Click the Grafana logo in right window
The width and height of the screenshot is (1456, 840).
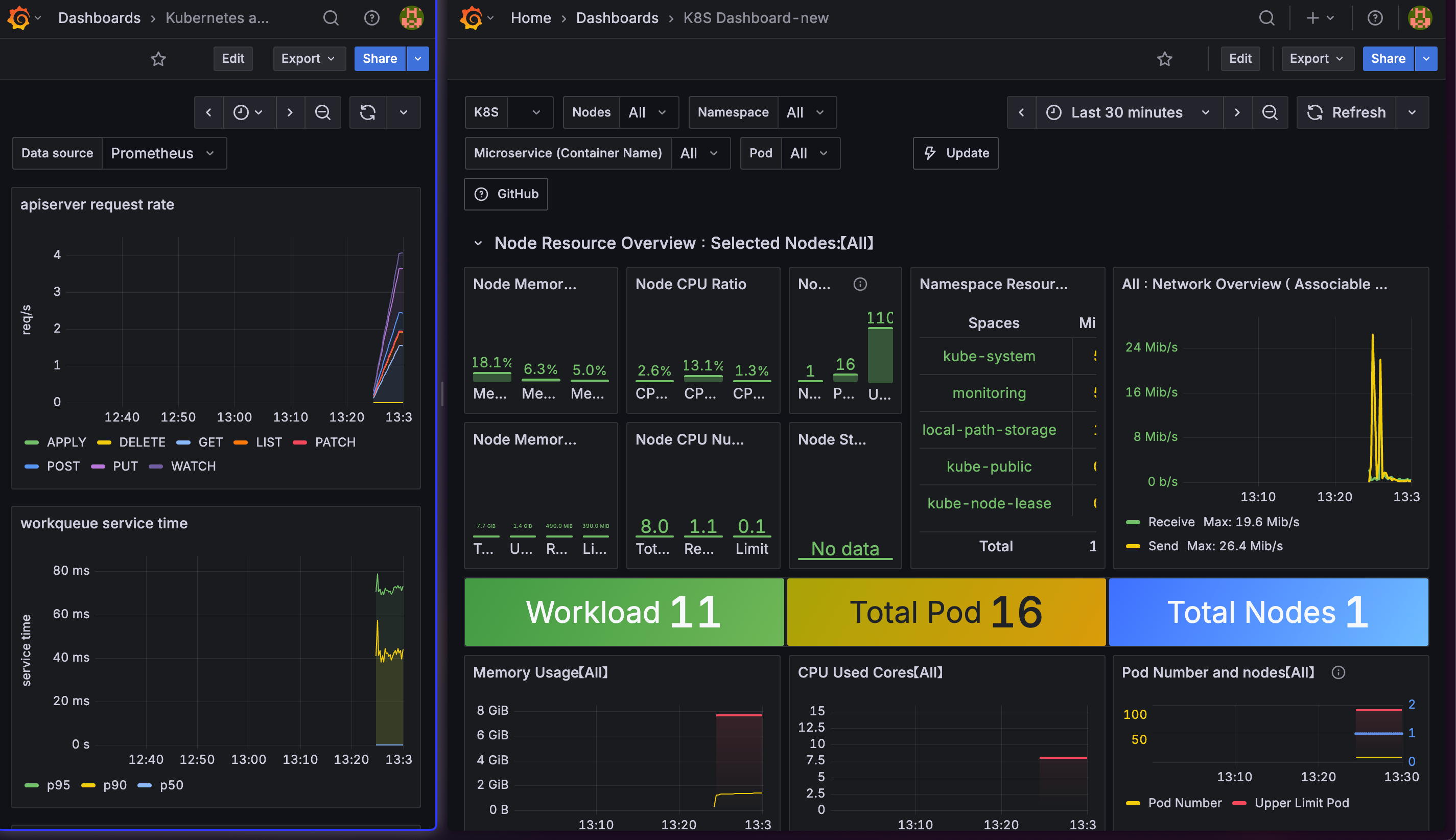[x=472, y=18]
